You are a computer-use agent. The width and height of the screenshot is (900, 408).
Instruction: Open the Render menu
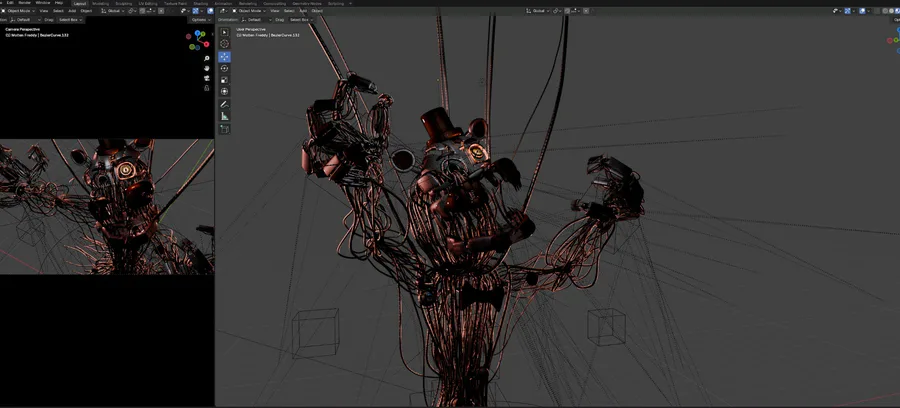25,3
